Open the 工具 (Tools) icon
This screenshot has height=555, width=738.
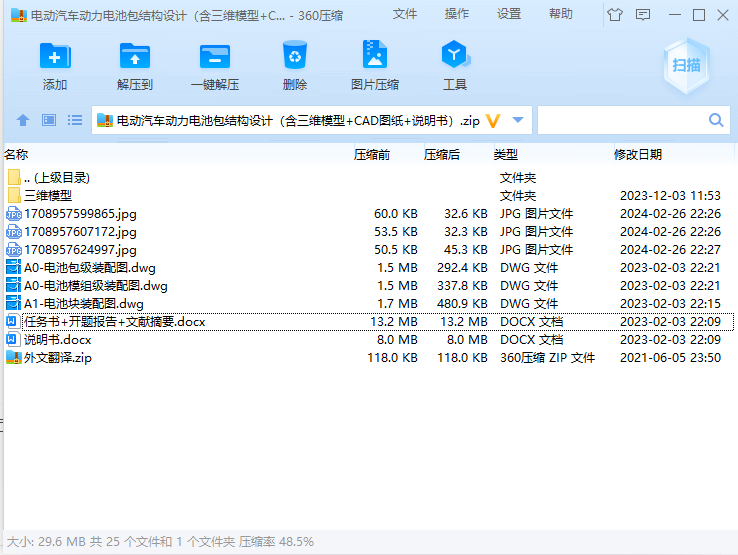point(455,55)
